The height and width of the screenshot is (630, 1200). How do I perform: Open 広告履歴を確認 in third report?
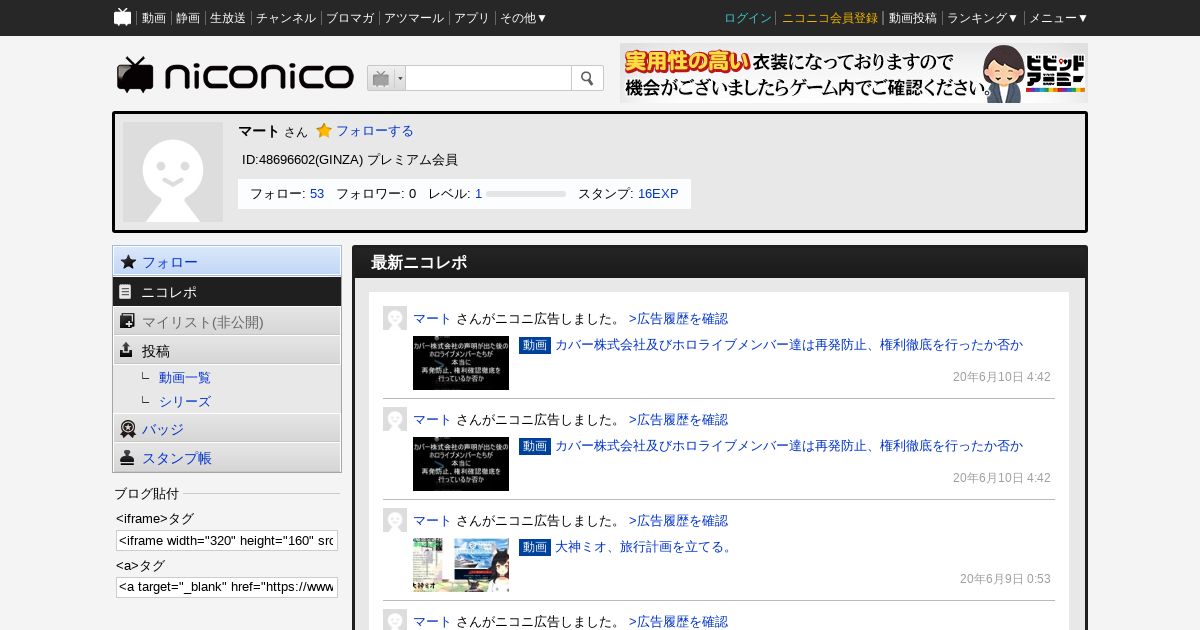coord(678,521)
